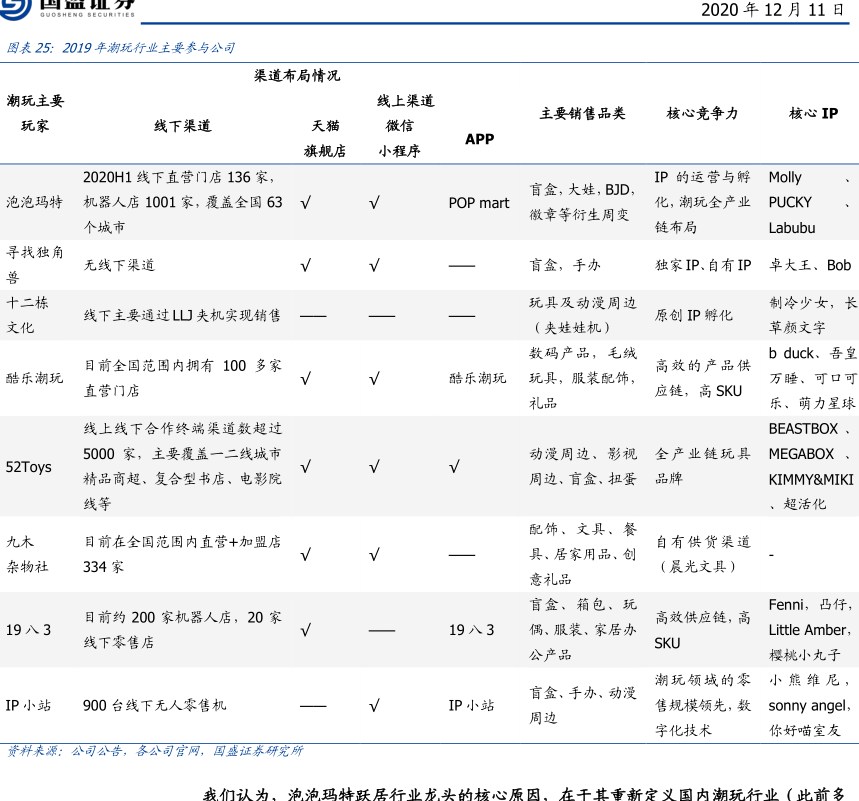
Task: Click the 小熊维尼, sonny angel IP cell
Action: point(810,705)
